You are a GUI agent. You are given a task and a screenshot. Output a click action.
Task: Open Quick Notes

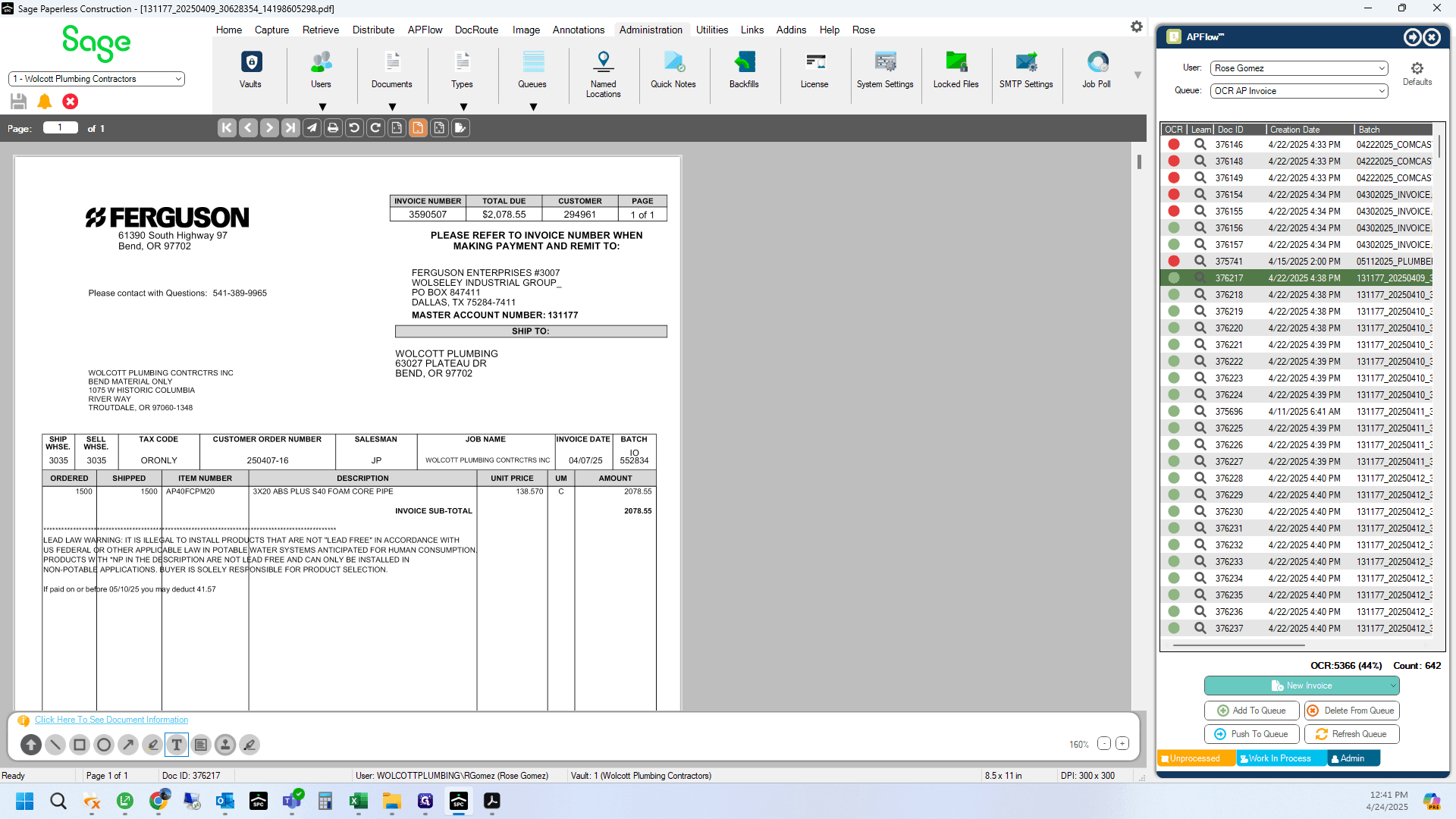coord(673,70)
